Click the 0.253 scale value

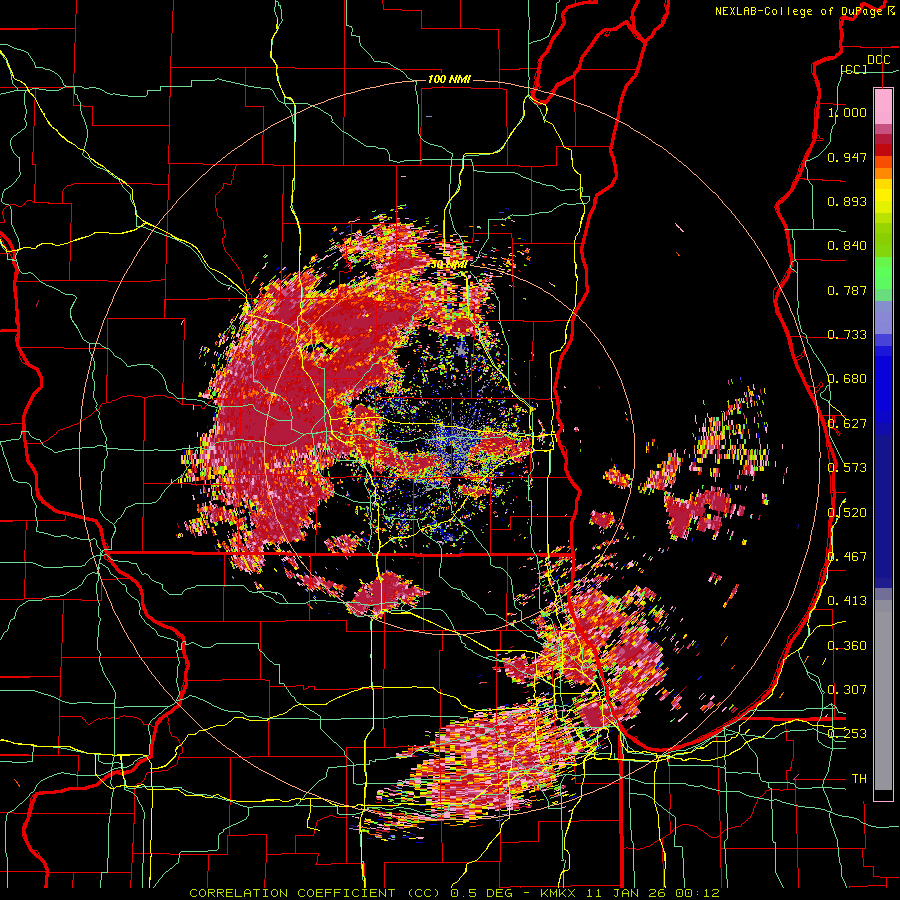[847, 734]
